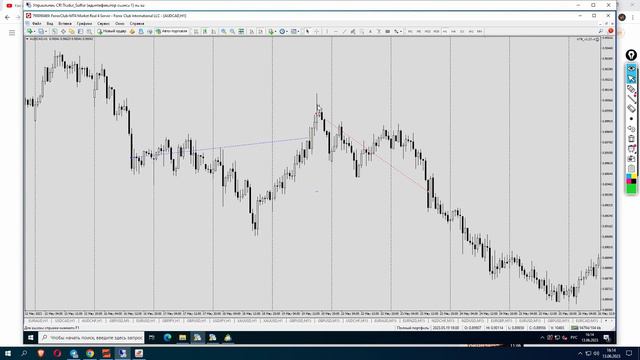640x360 pixels.
Task: Select the Vertical Line drawing tool
Action: point(327,31)
